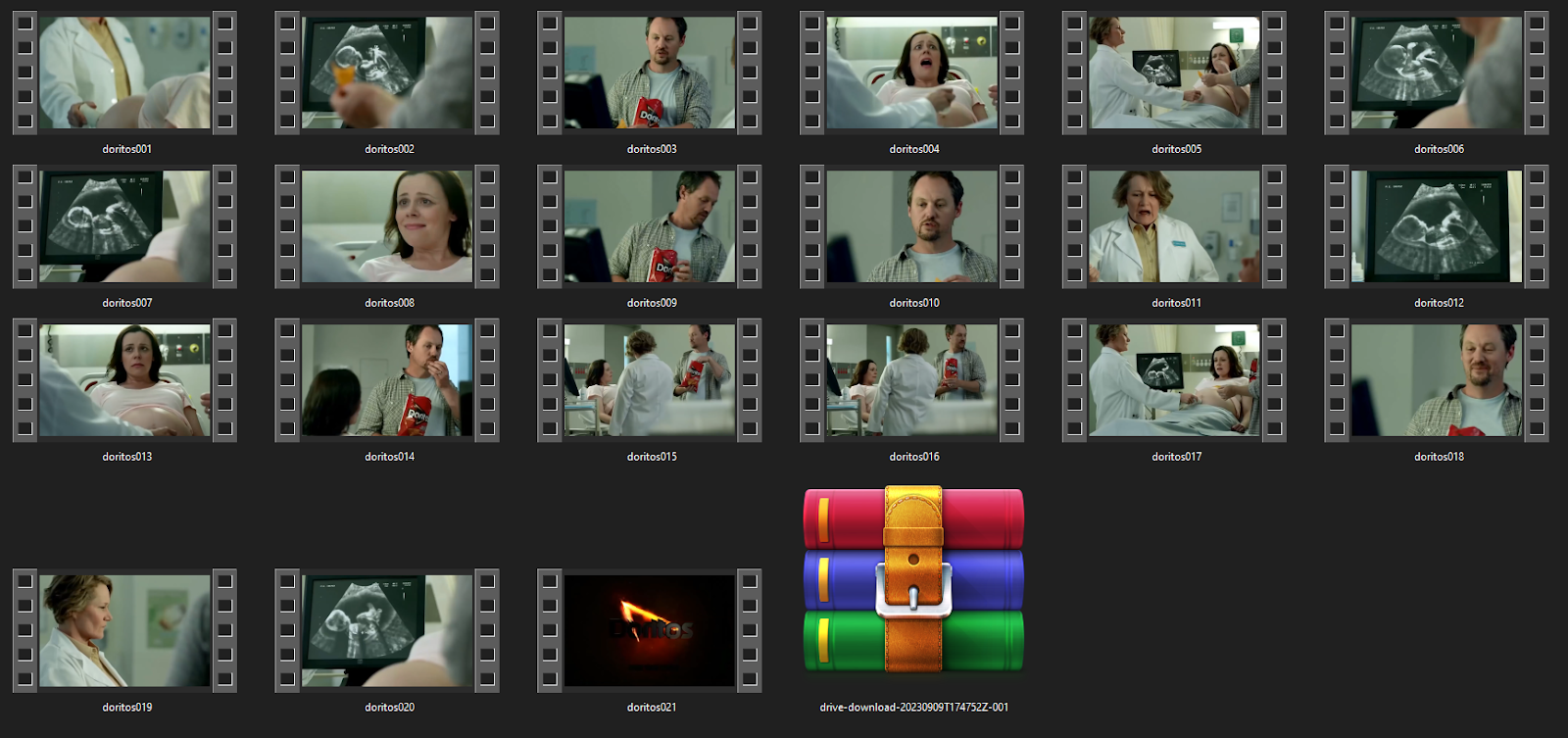Click the doritos016 file name
1568x738 pixels.
coord(914,457)
